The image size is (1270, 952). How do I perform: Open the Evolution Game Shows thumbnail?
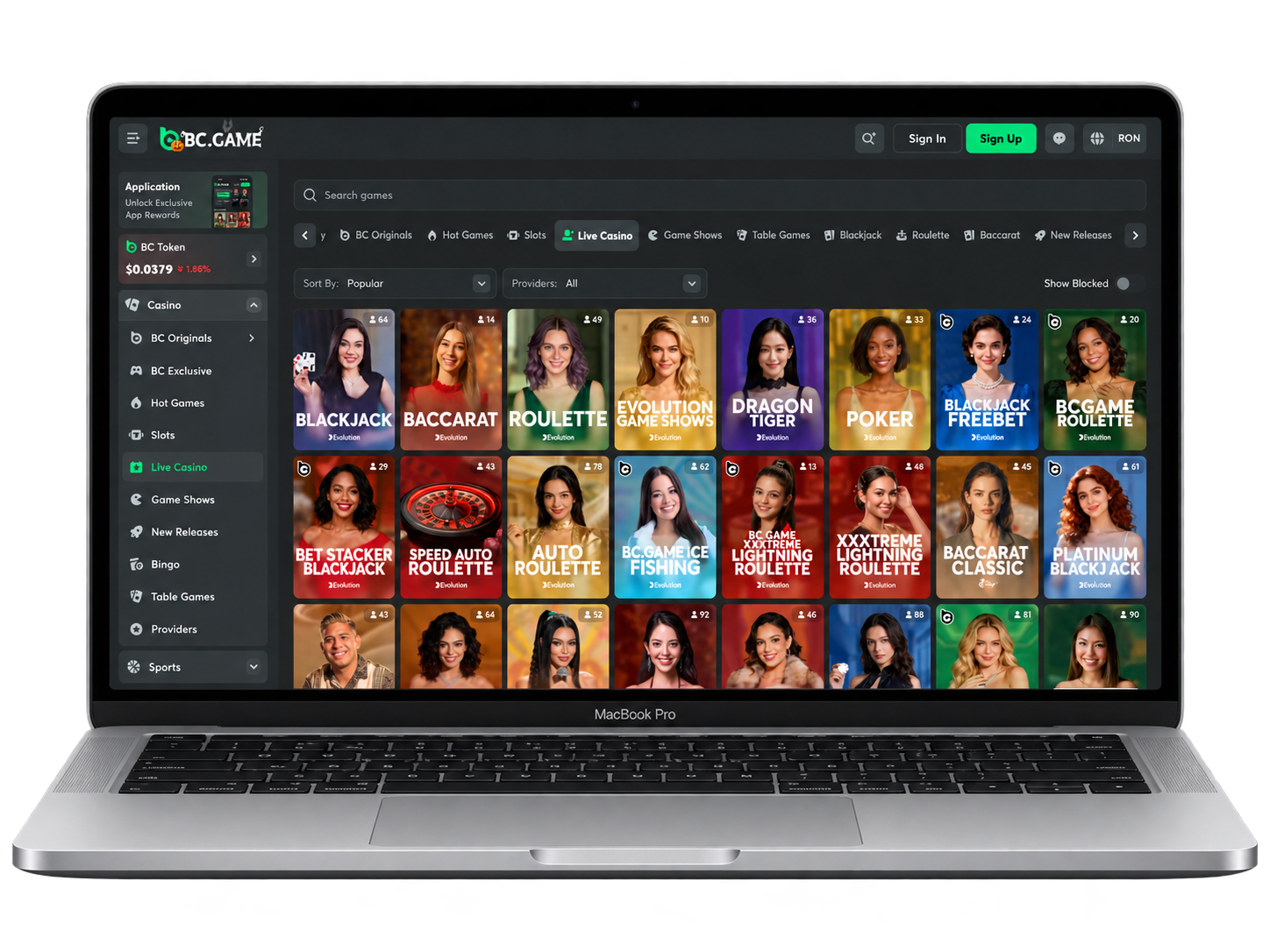666,380
